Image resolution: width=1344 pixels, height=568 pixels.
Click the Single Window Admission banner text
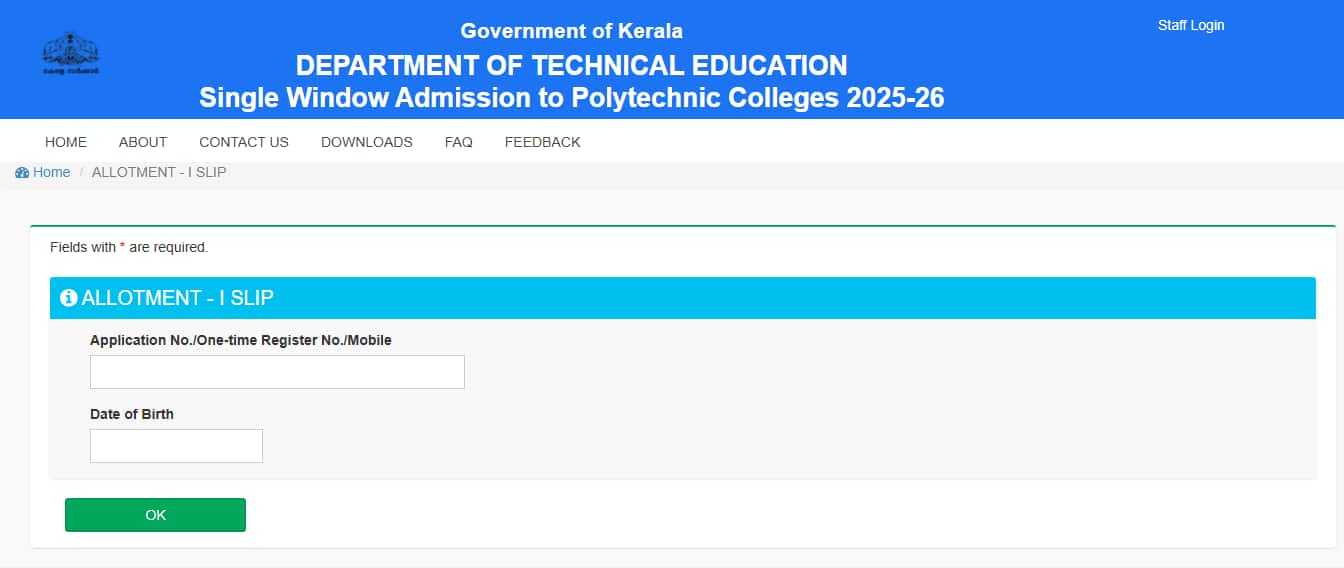click(x=571, y=98)
